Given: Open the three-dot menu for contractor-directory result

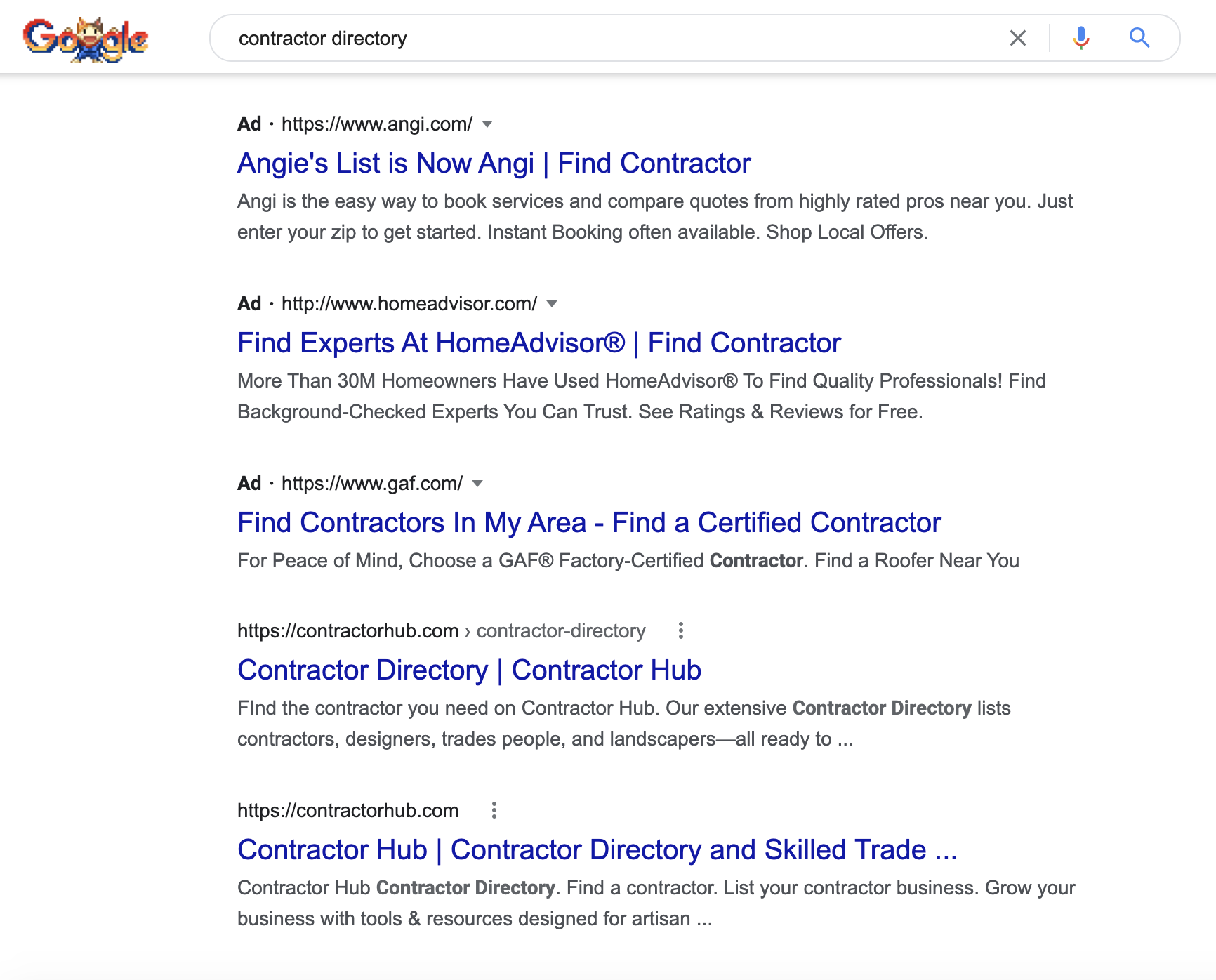Looking at the screenshot, I should pos(680,630).
